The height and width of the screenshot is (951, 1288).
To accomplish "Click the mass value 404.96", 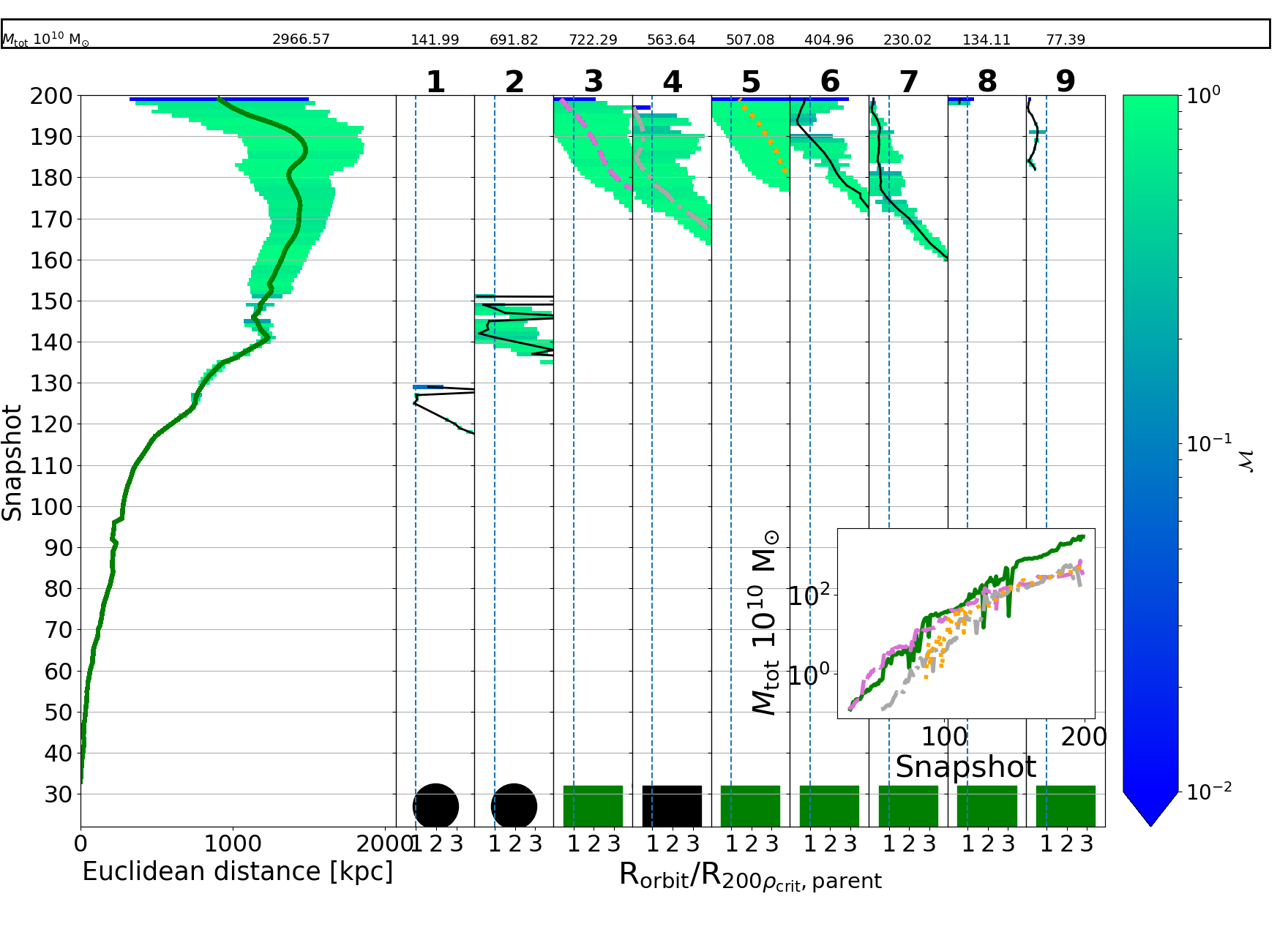I will (829, 40).
